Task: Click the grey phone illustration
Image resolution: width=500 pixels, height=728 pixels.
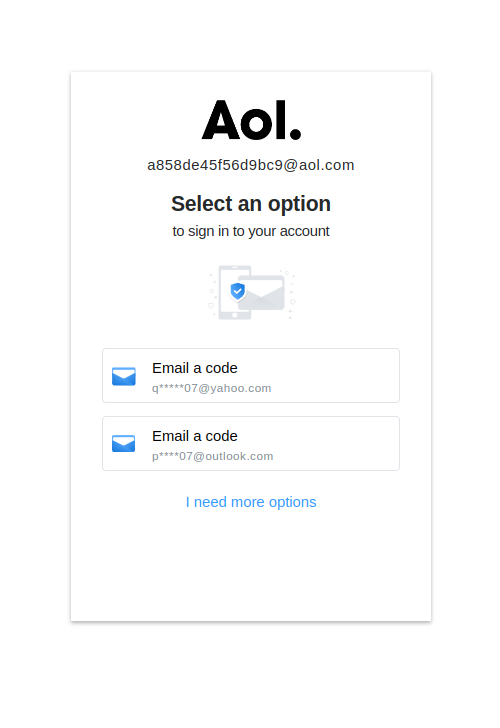Action: pyautogui.click(x=230, y=292)
